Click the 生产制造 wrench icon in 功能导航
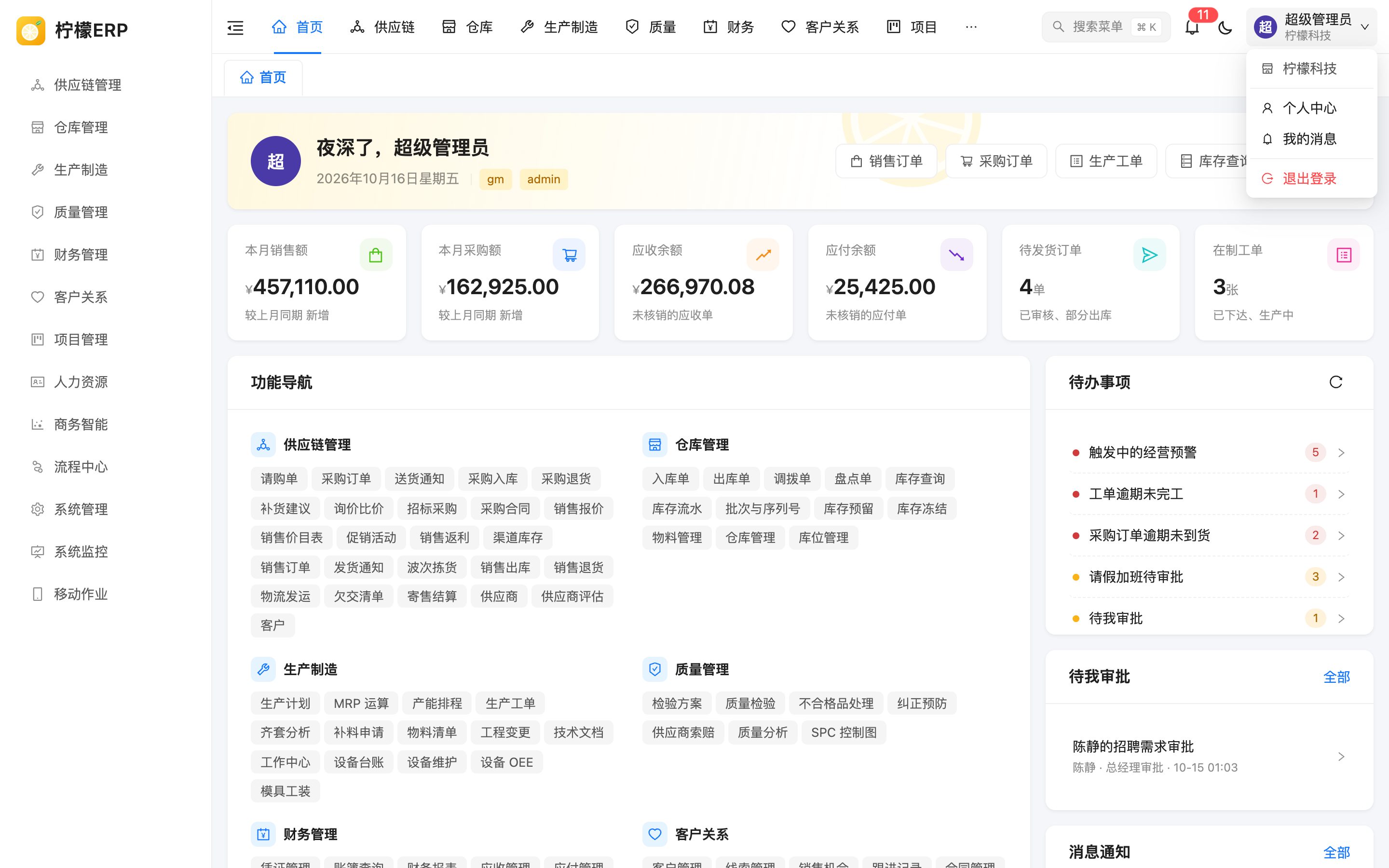 coord(263,669)
